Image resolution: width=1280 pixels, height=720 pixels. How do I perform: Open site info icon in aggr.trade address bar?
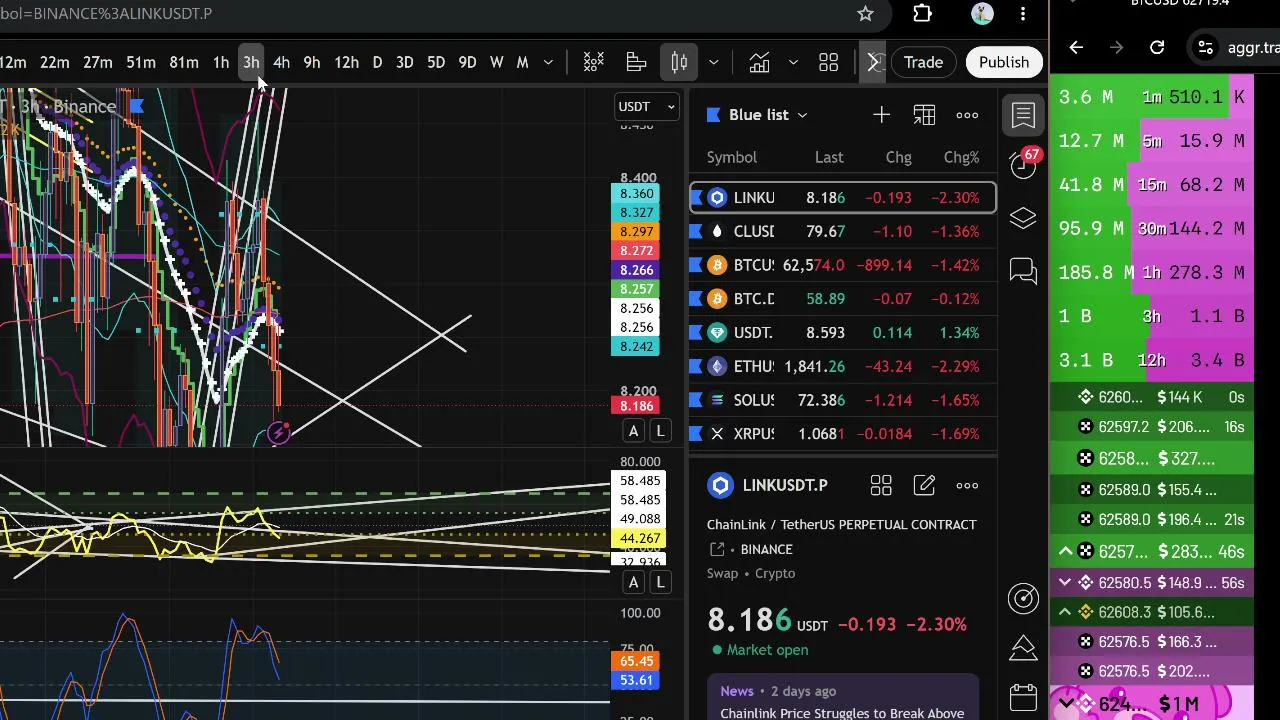[x=1206, y=47]
